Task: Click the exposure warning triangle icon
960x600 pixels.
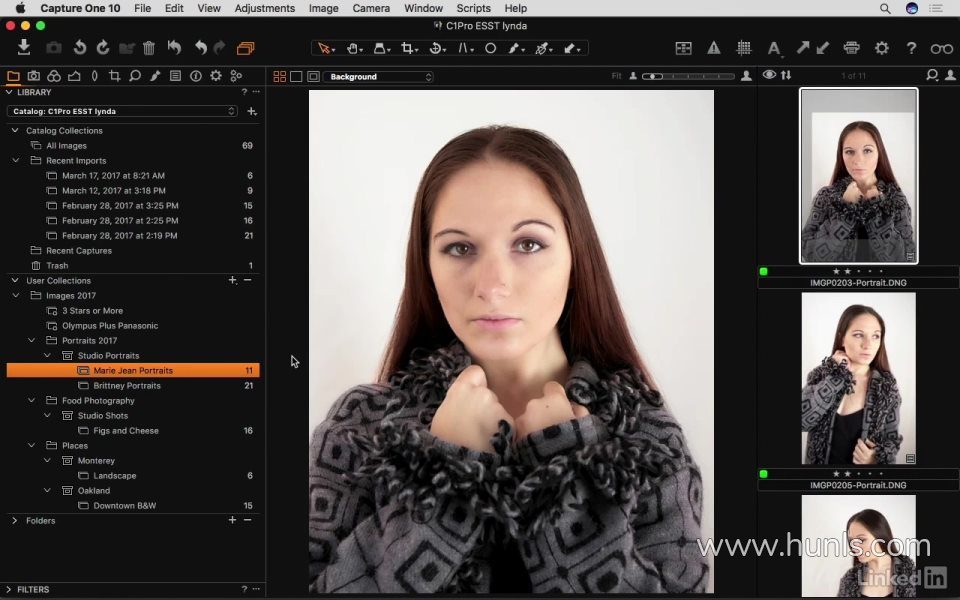Action: [714, 48]
